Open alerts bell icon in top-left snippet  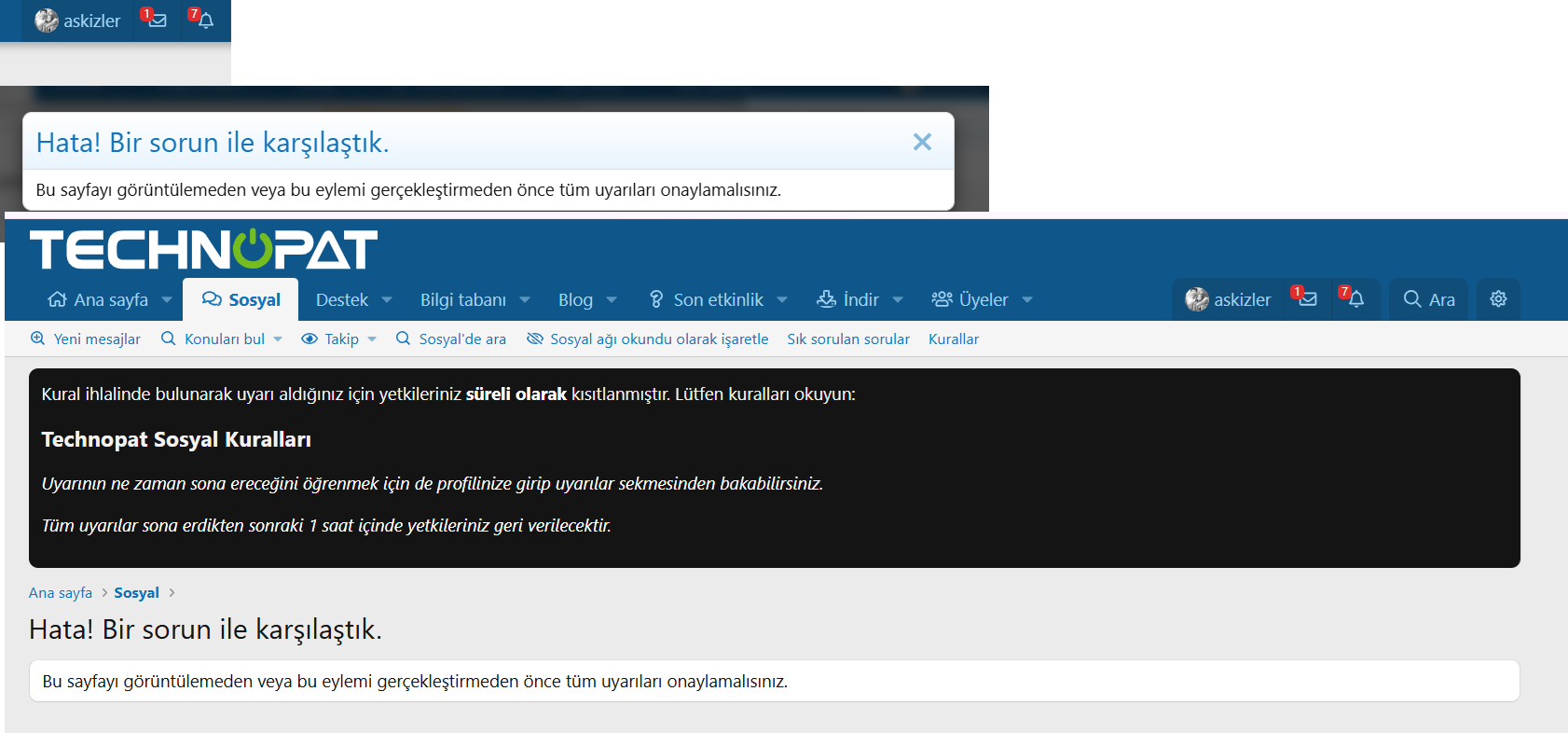pyautogui.click(x=204, y=21)
